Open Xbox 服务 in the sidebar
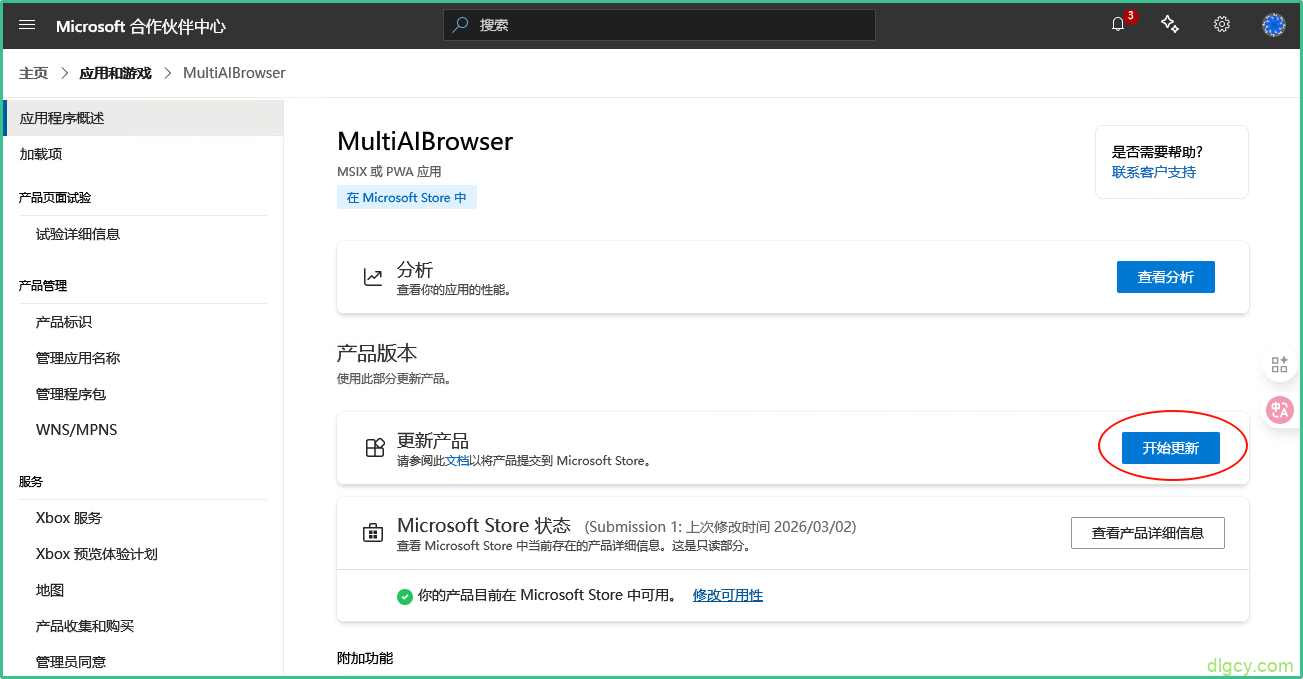 coord(69,518)
